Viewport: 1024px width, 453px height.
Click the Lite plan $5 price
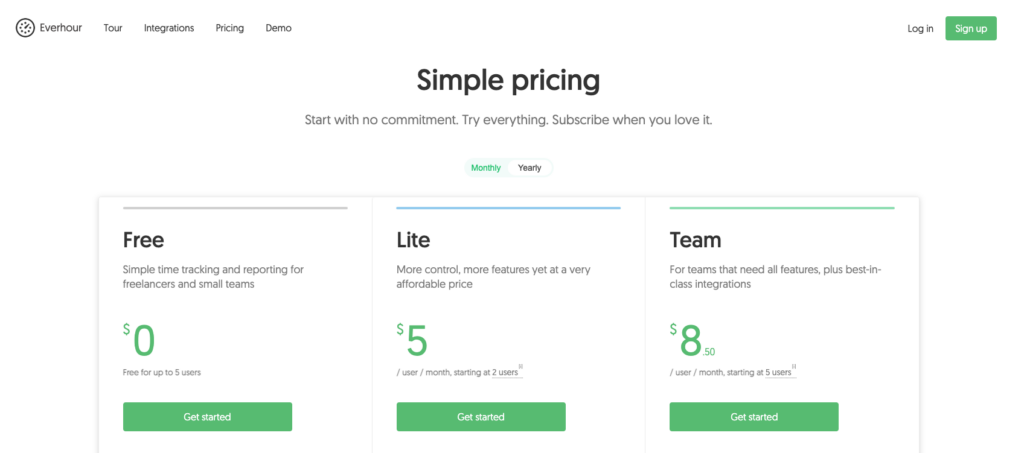(x=414, y=341)
